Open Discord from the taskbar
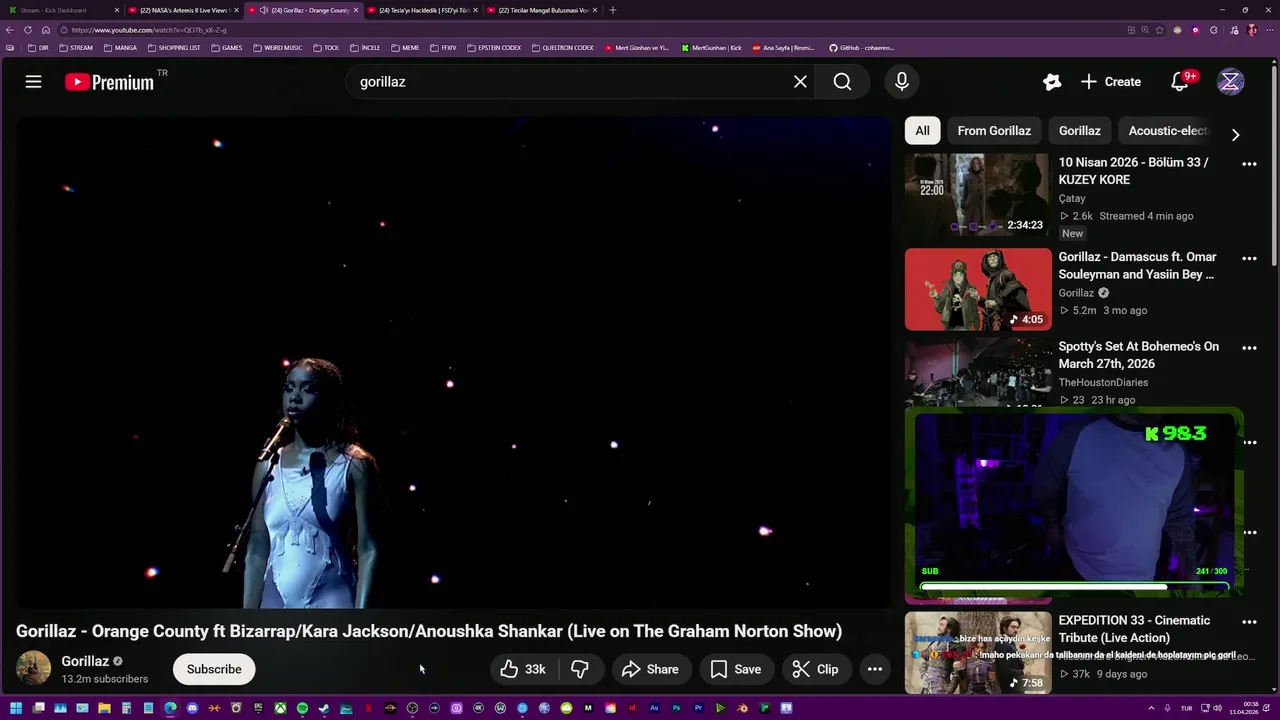 [x=192, y=708]
